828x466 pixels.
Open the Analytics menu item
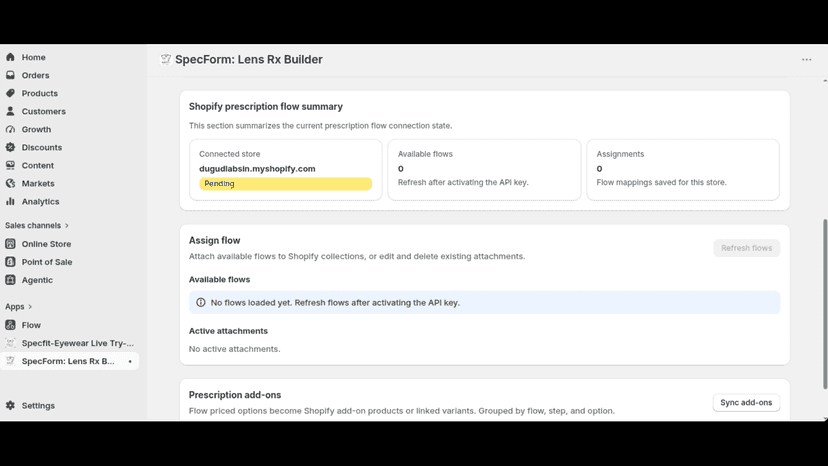point(40,201)
